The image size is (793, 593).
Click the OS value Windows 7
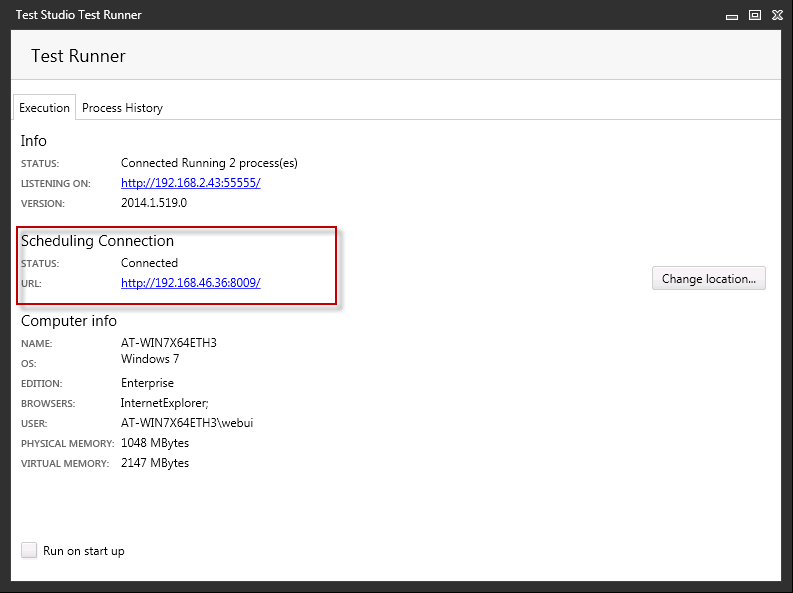coord(150,359)
